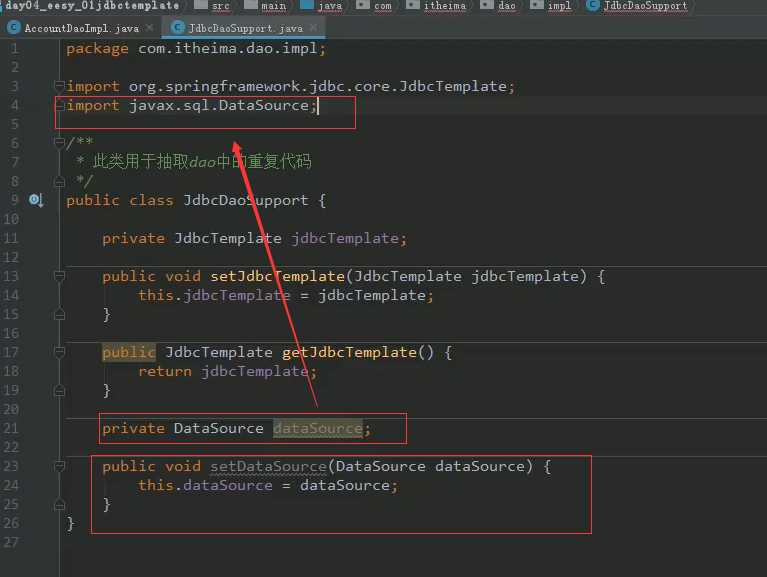767x577 pixels.
Task: Click the setJdbcTemplate method name
Action: point(277,276)
